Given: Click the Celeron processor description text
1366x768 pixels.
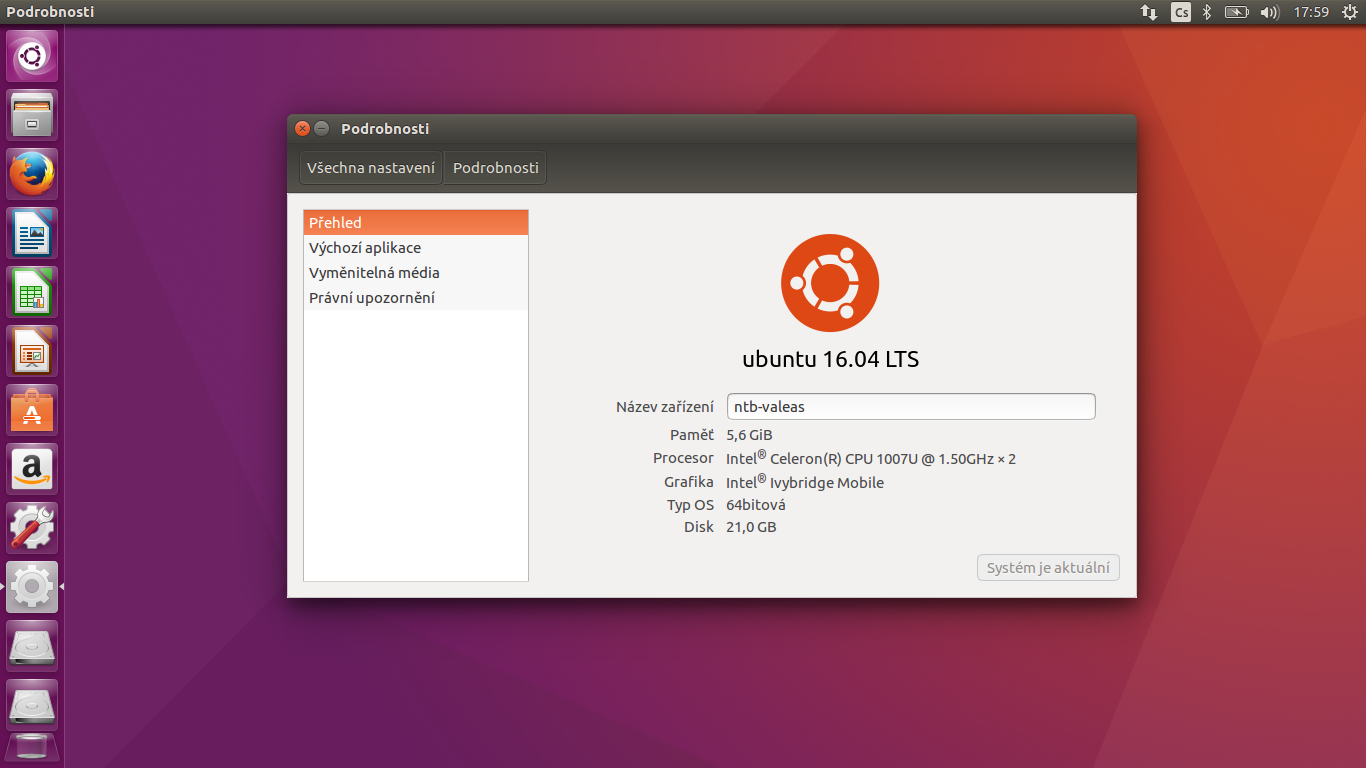Looking at the screenshot, I should [x=871, y=458].
